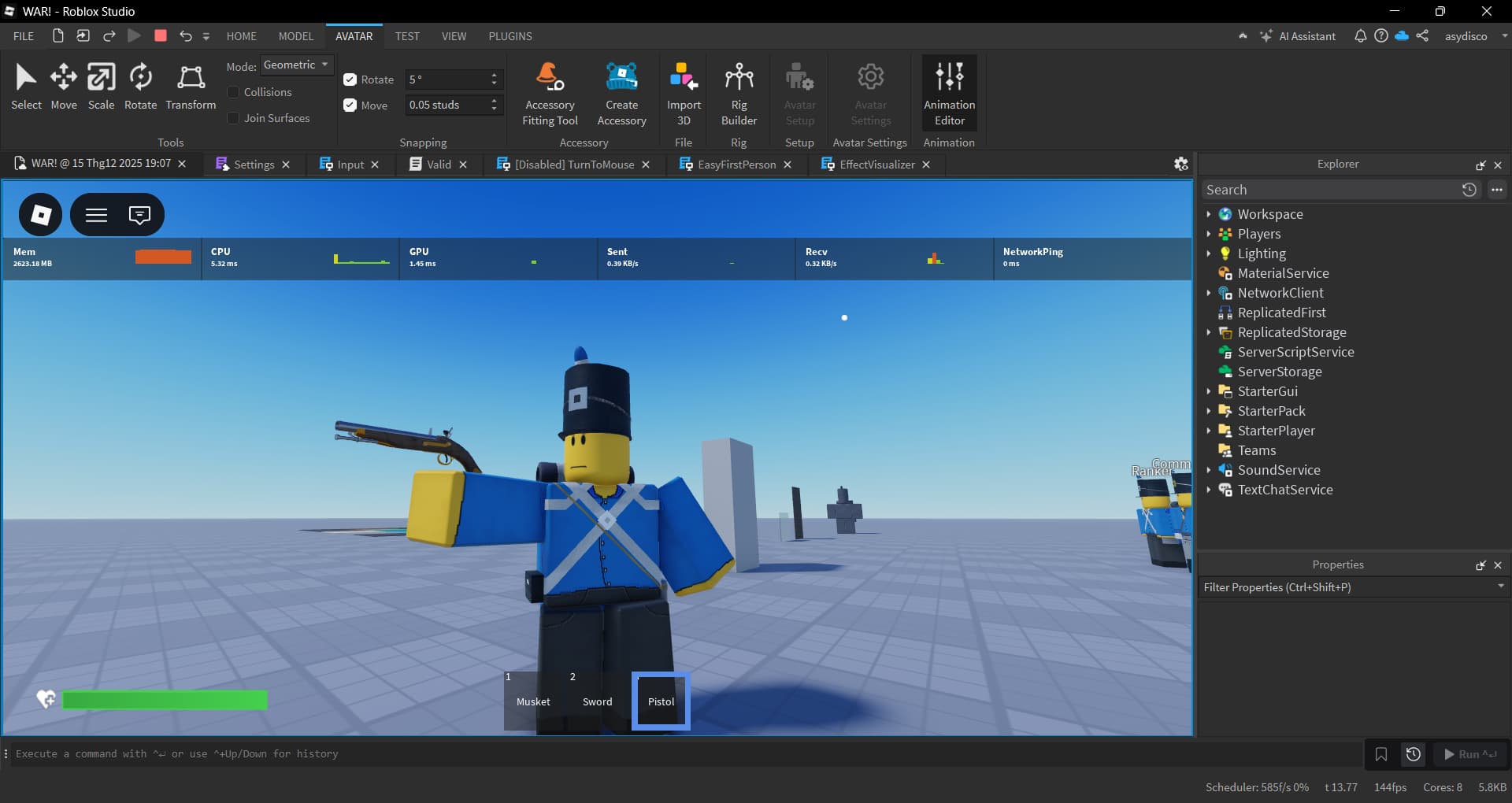Open Create Accessory

621,93
